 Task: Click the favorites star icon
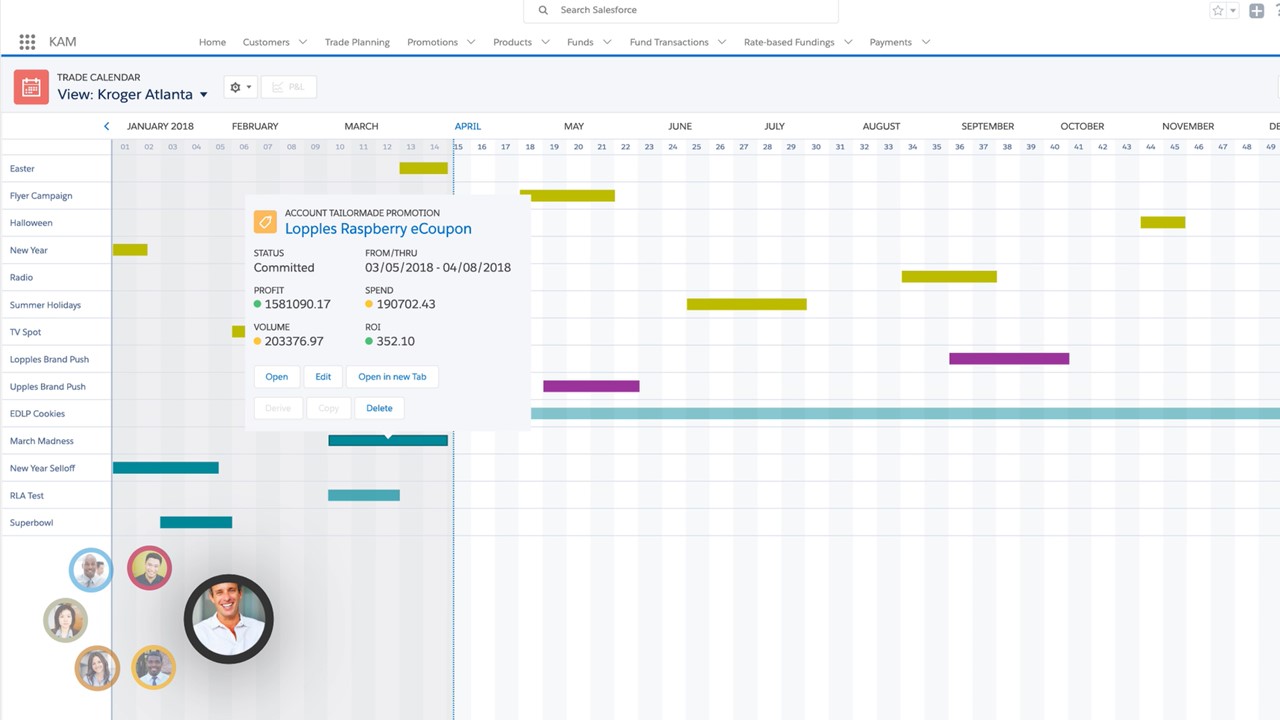coord(1217,11)
